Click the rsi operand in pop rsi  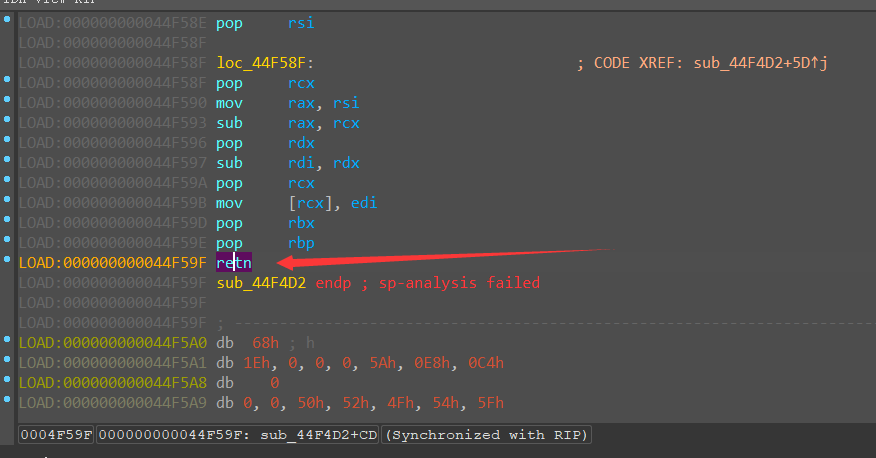coord(301,23)
